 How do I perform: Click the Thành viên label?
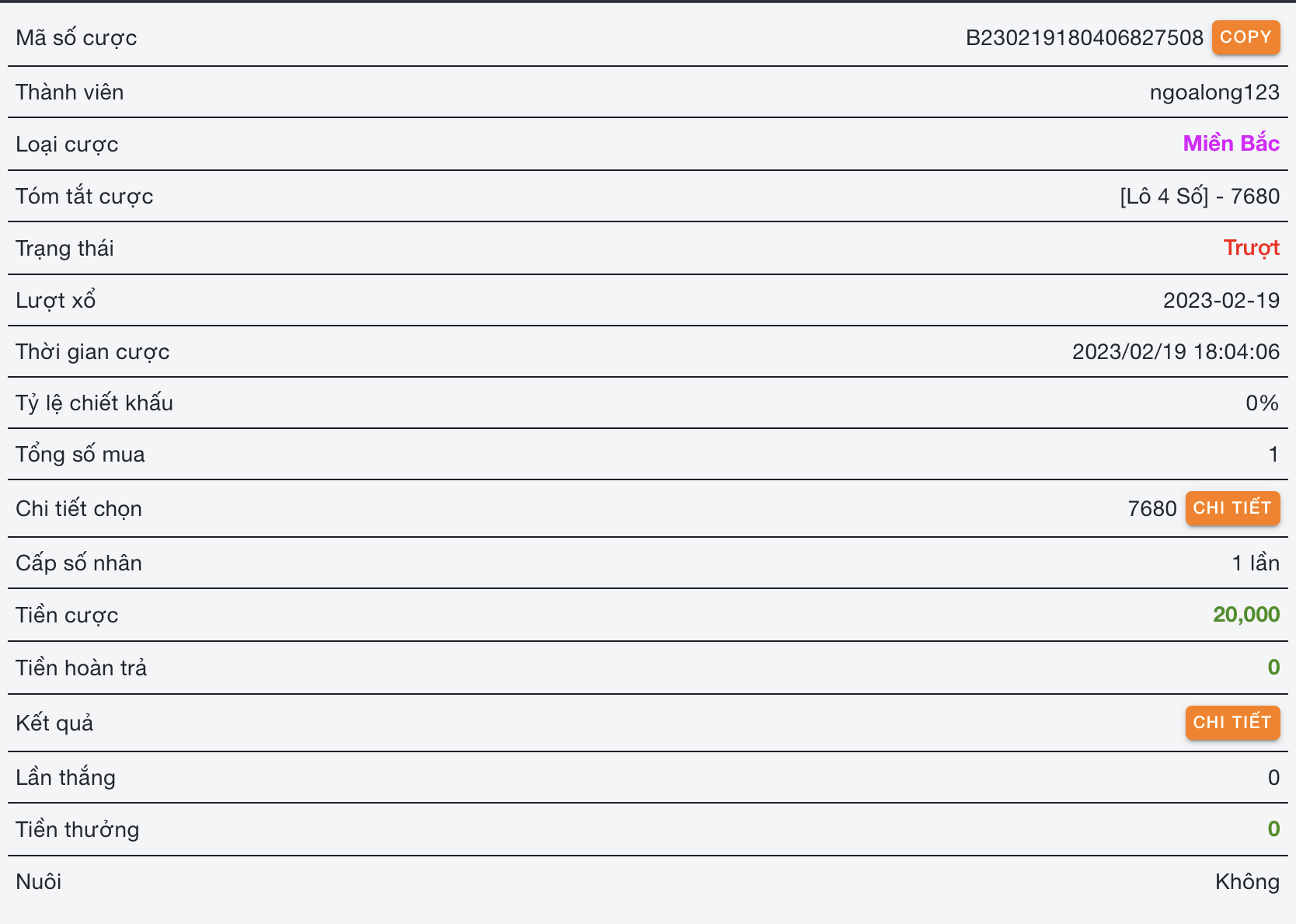[70, 92]
